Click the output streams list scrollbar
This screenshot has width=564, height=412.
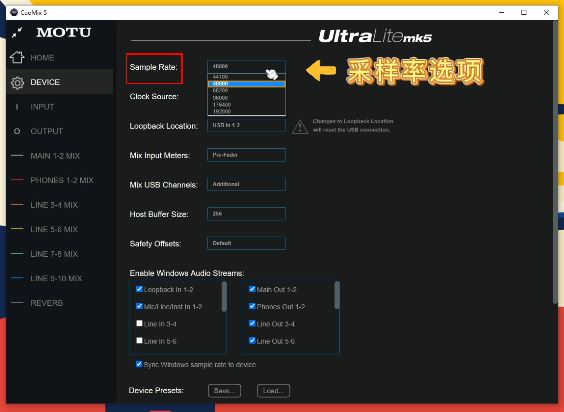pyautogui.click(x=337, y=295)
